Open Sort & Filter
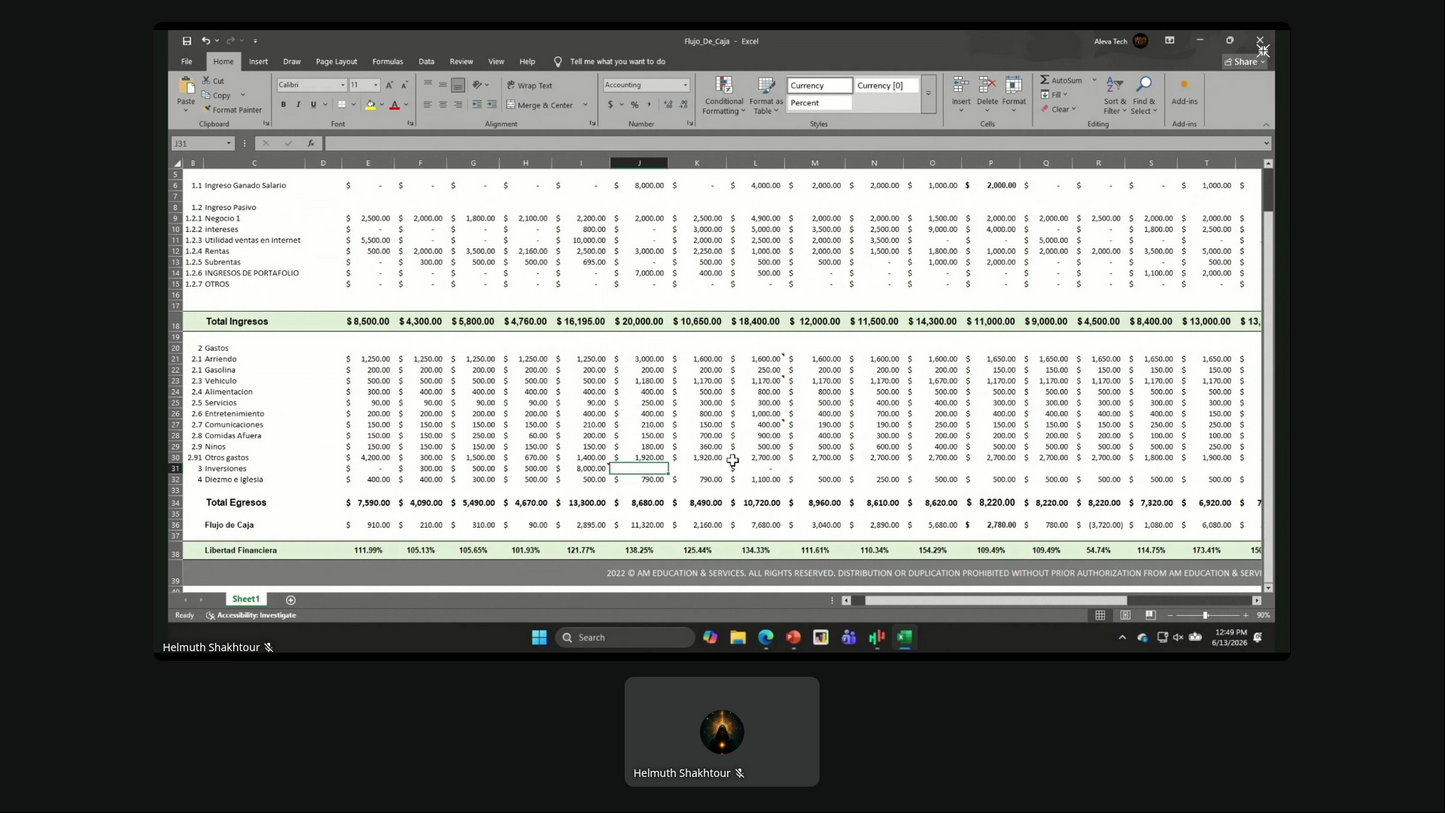The height and width of the screenshot is (813, 1445). click(1115, 96)
